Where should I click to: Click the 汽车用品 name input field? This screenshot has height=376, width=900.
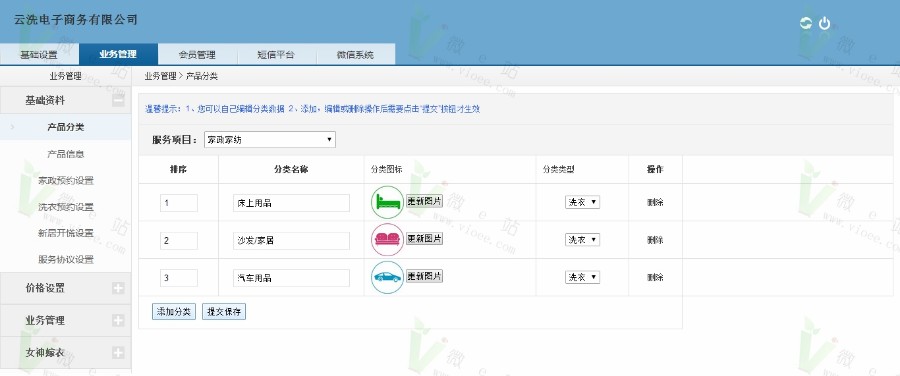[291, 278]
